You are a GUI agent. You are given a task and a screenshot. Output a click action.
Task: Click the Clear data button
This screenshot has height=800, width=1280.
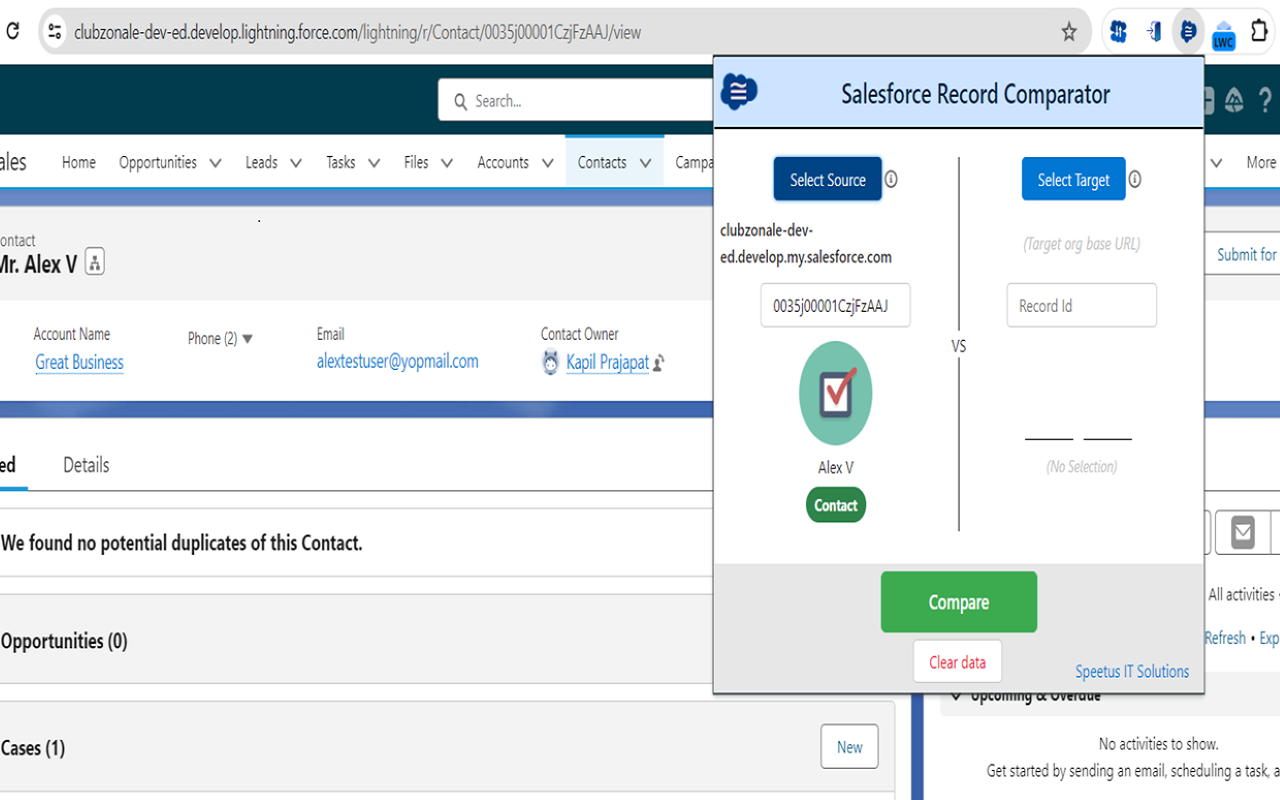coord(958,662)
